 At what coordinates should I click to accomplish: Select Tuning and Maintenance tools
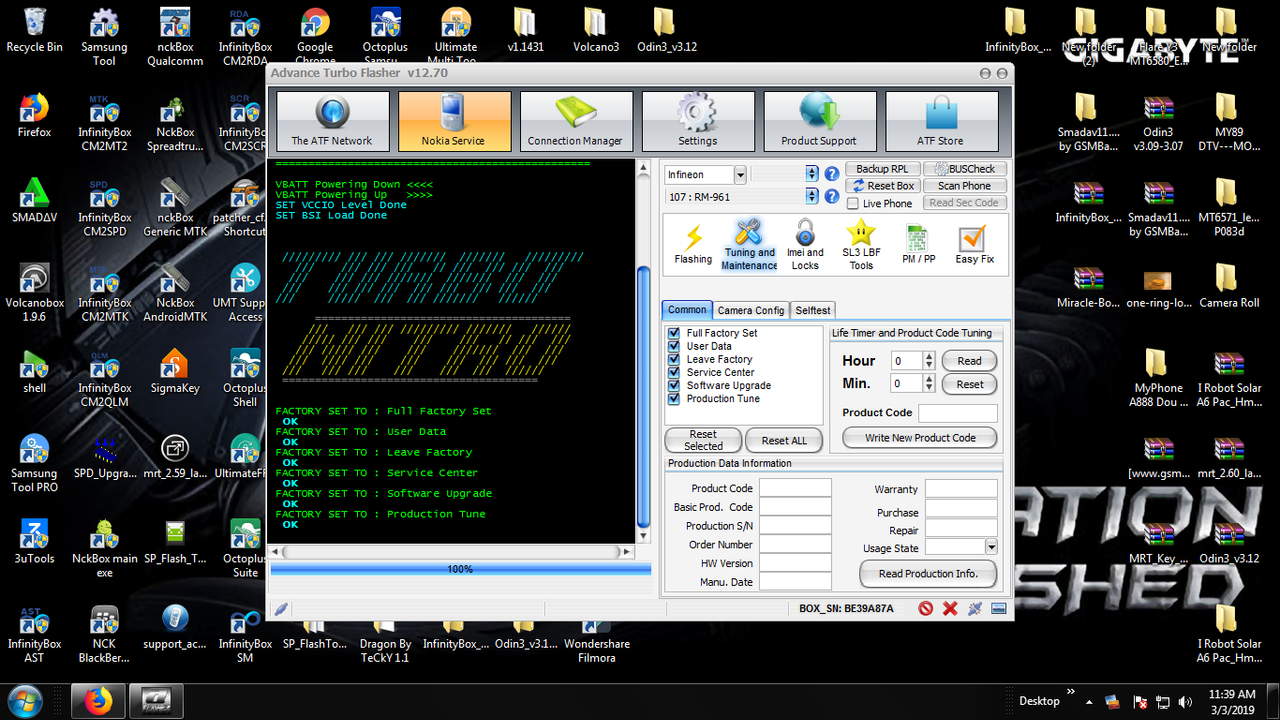pyautogui.click(x=749, y=245)
